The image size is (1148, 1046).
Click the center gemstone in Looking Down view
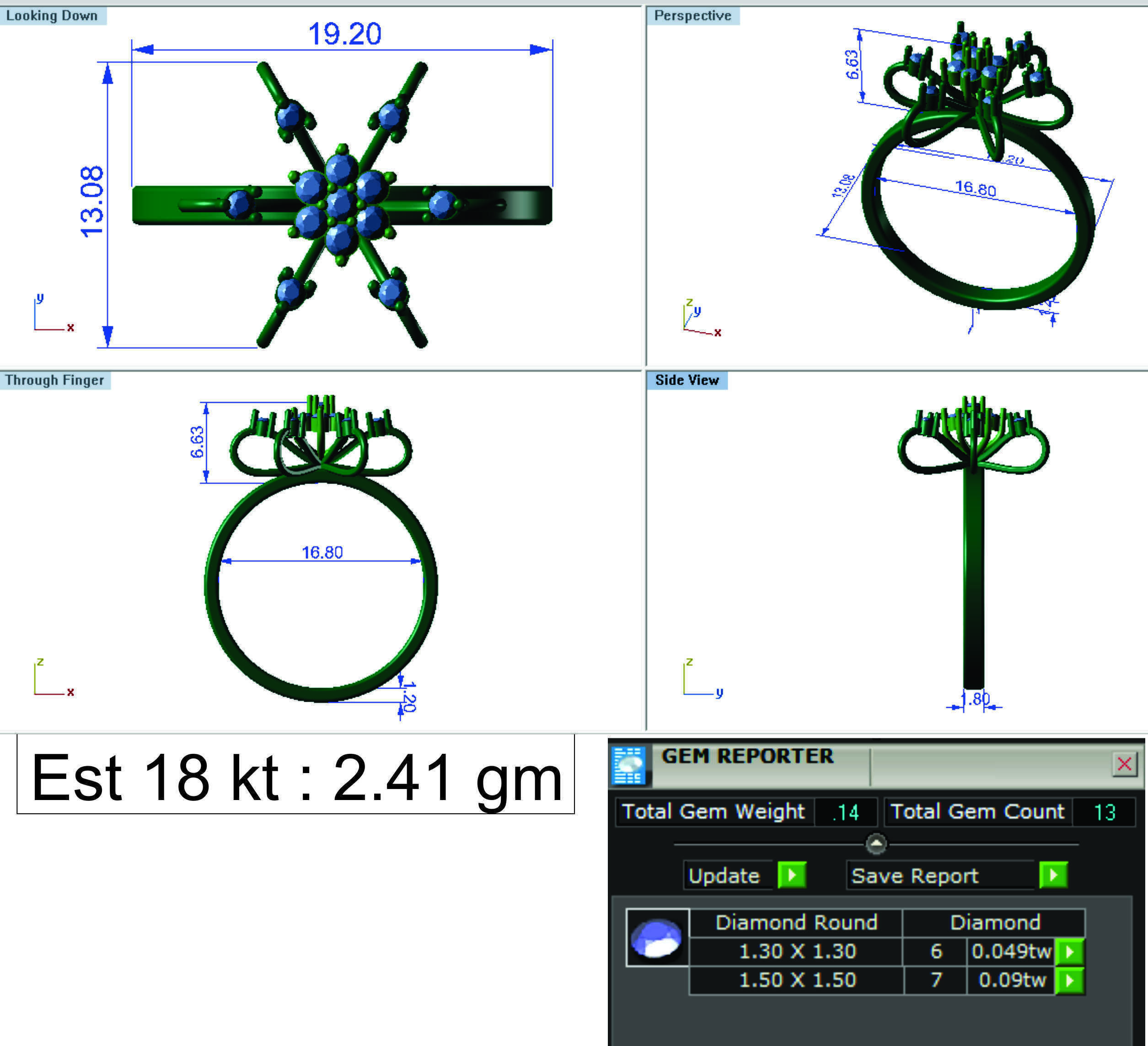342,204
